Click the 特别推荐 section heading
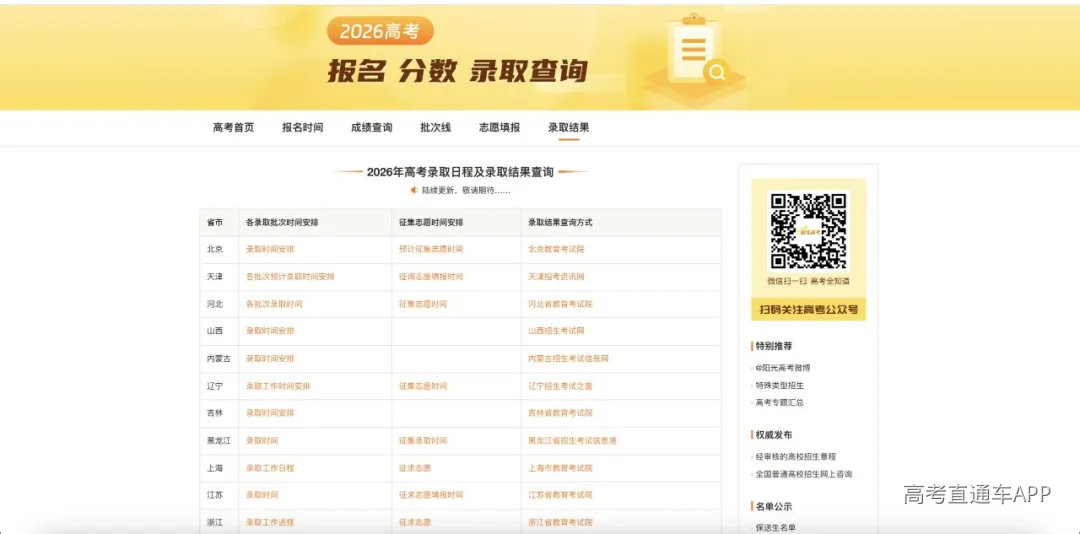 pos(773,346)
